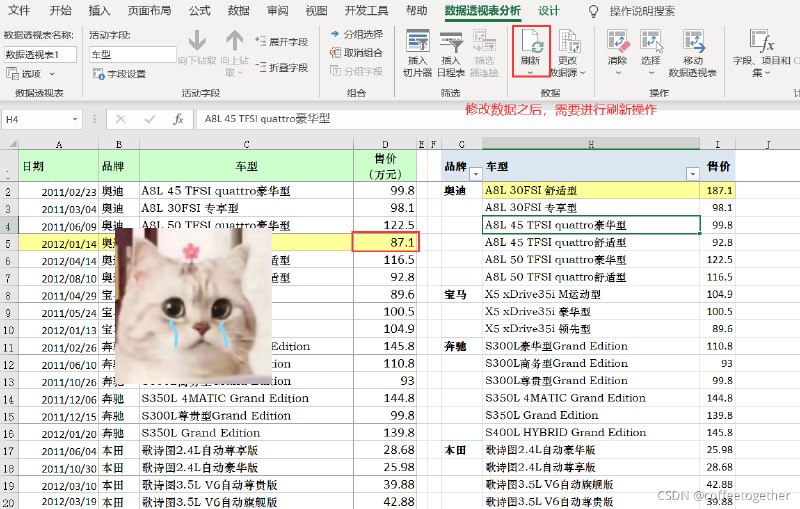This screenshot has height=509, width=800.
Task: Click Ungroup (取消组合)
Action: pyautogui.click(x=356, y=53)
